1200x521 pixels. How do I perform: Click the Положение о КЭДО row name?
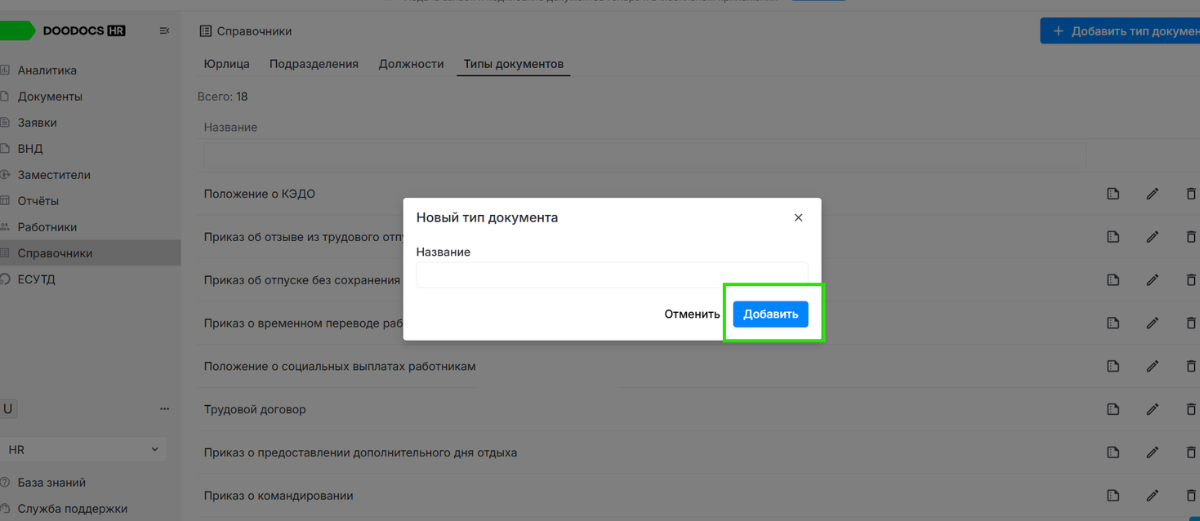pyautogui.click(x=259, y=194)
